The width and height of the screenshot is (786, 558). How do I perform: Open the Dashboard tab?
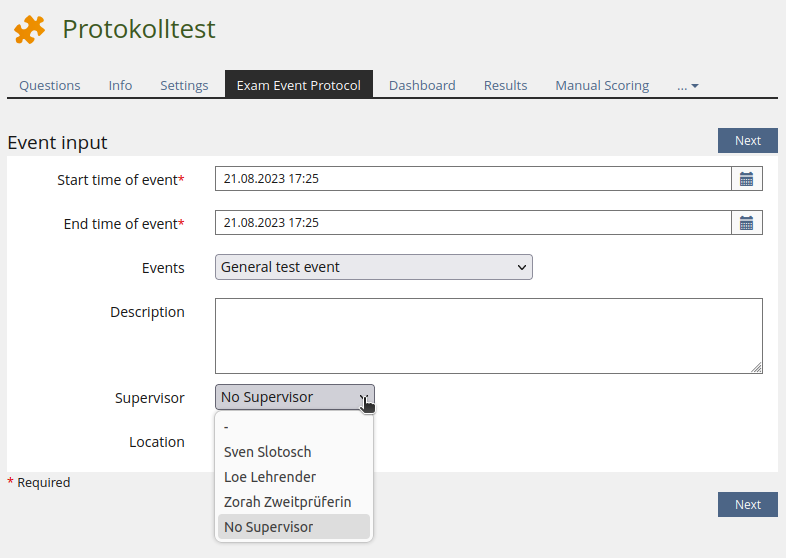coord(422,85)
